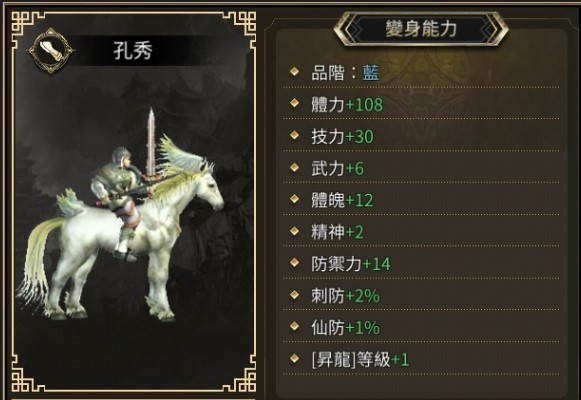This screenshot has width=581, height=400.
Task: Click the 防禦力+14 stat entry
Action: [351, 264]
